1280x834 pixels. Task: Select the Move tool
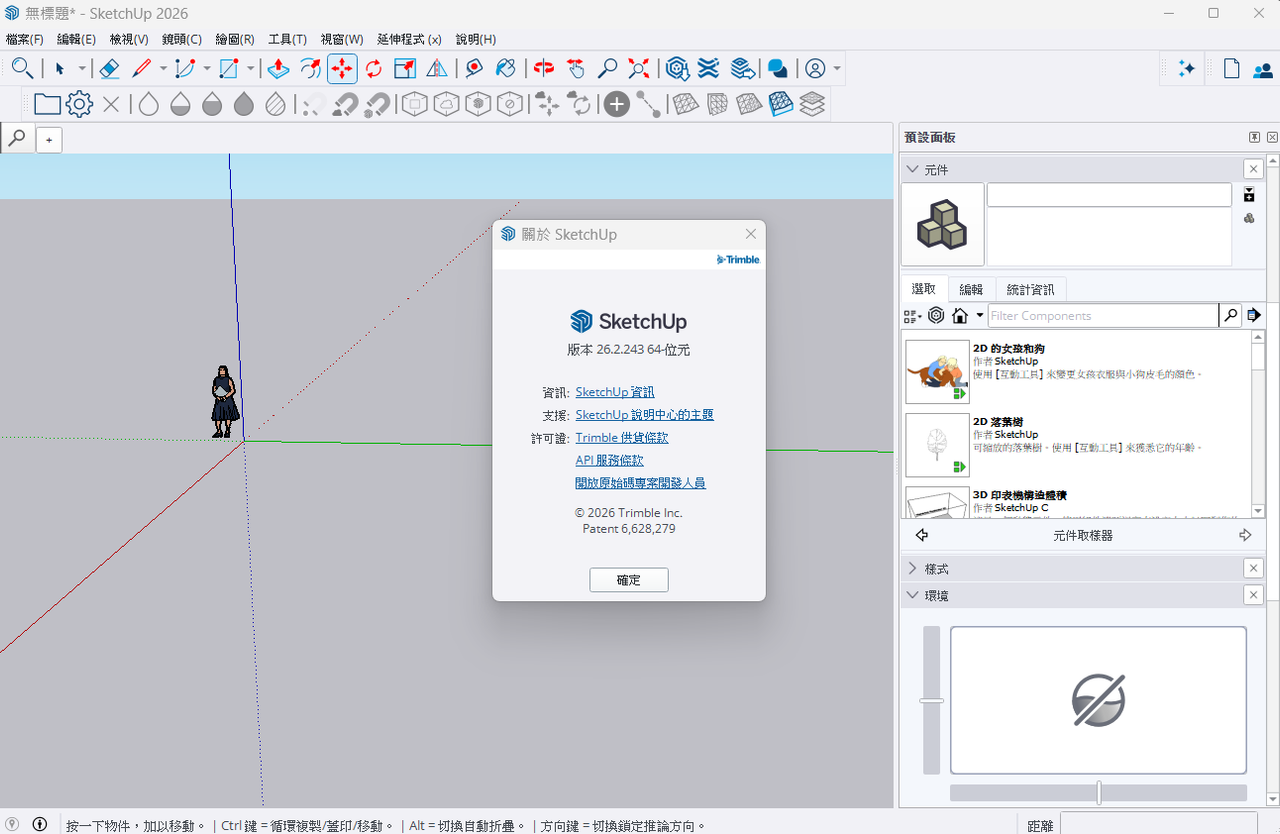tap(342, 69)
